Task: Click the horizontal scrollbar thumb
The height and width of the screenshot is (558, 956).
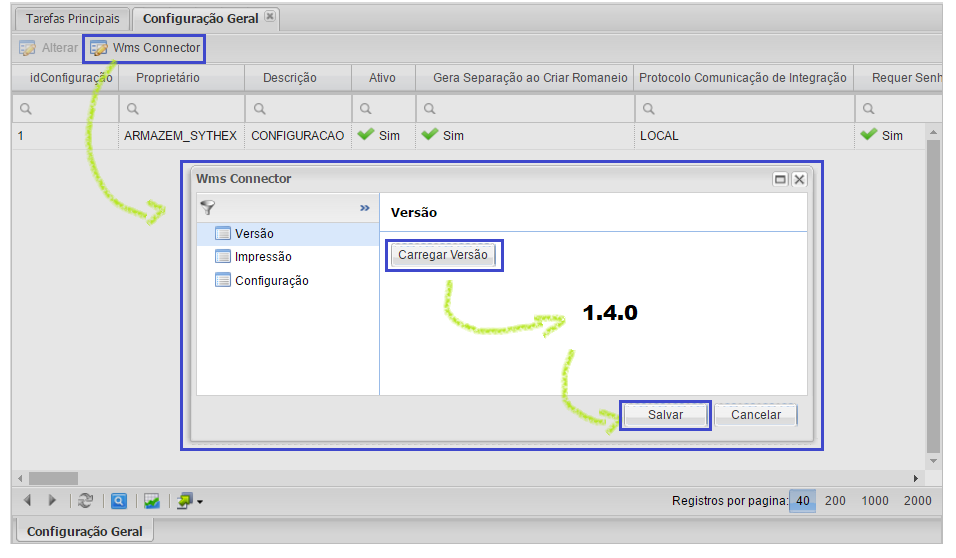Action: 54,478
